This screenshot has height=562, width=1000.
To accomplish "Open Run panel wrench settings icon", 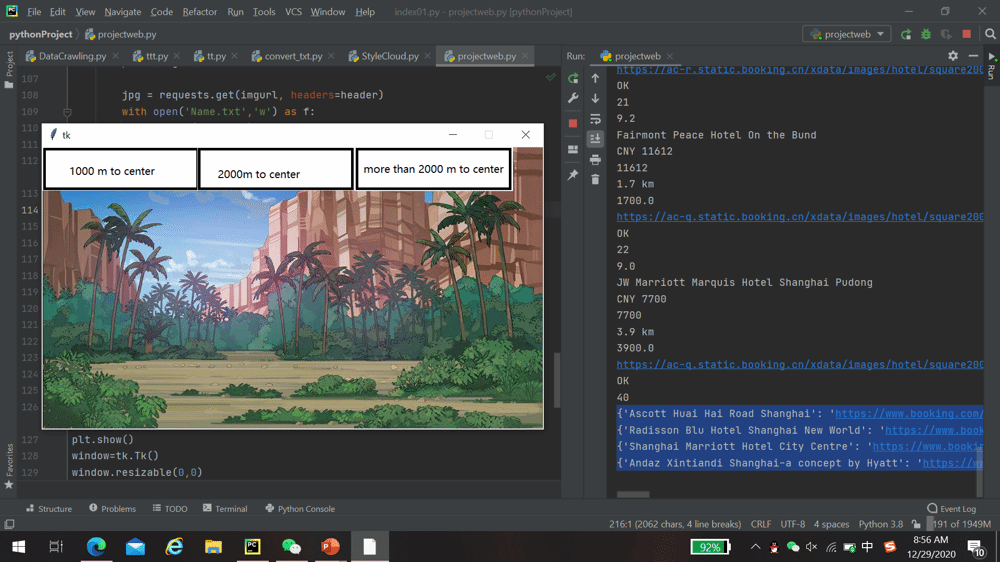I will (573, 98).
